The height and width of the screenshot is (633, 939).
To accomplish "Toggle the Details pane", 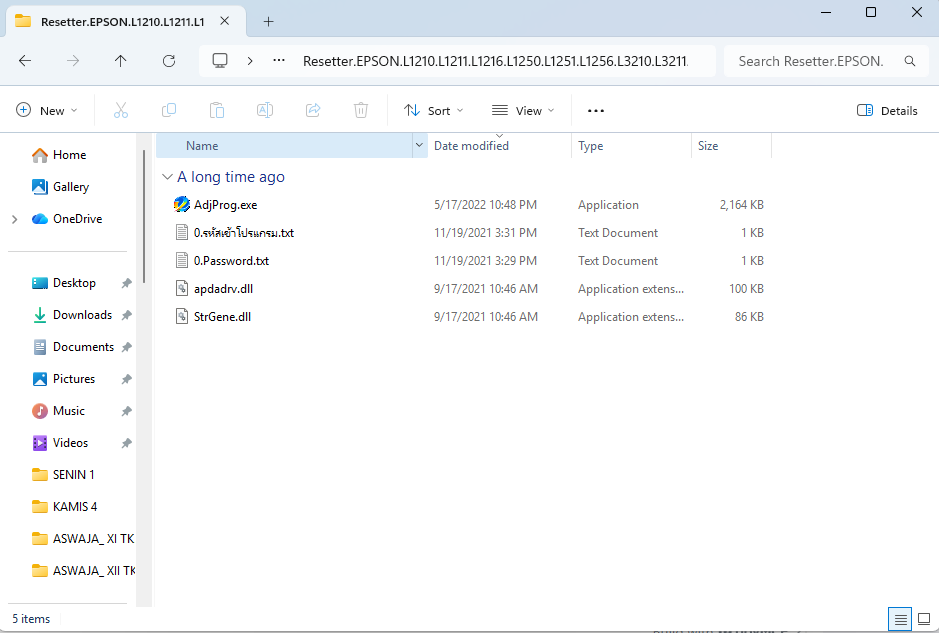I will coord(887,111).
